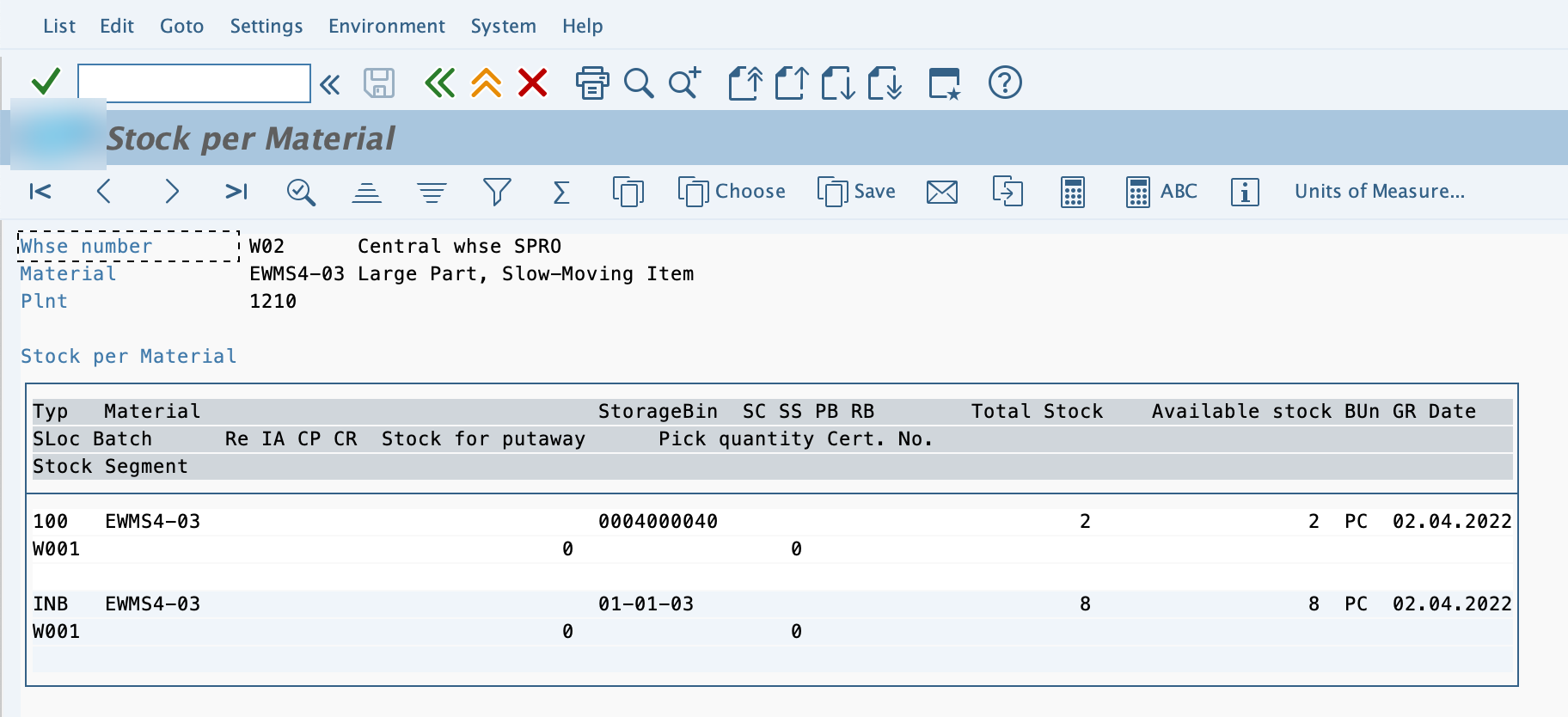
Task: Click the Summation sigma icon
Action: [560, 192]
